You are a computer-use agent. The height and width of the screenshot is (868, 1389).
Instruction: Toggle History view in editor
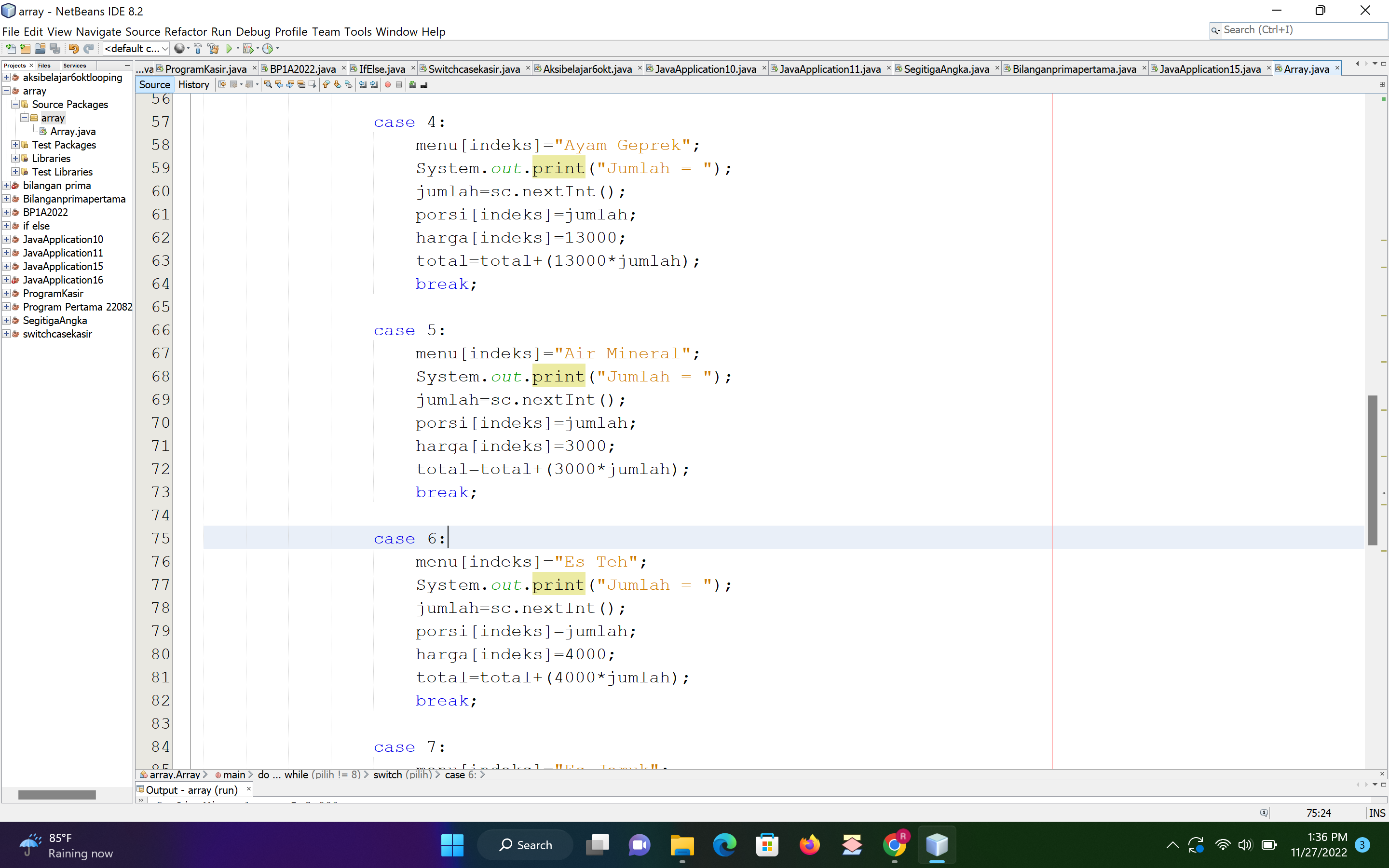[193, 85]
